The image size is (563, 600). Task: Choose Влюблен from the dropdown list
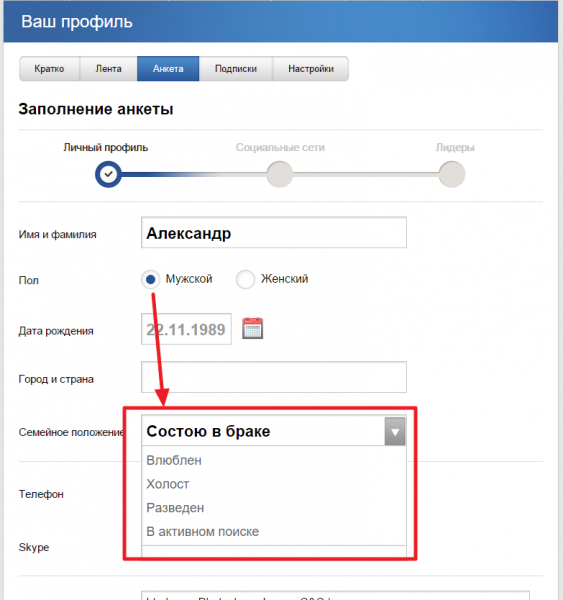pyautogui.click(x=174, y=460)
